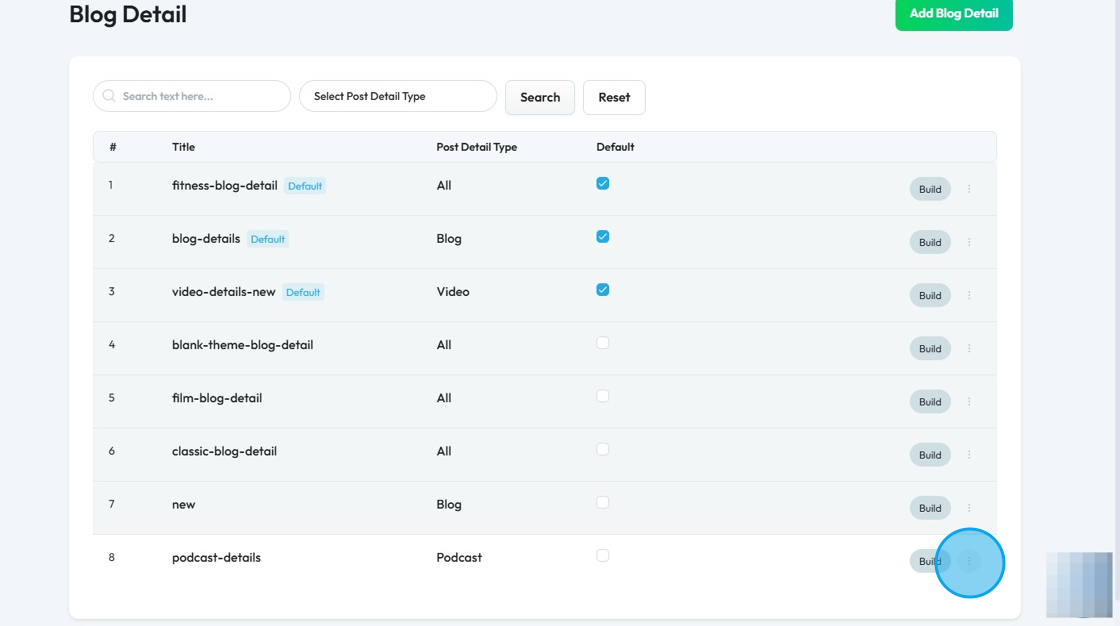Open three-dot menu for podcast-details row
This screenshot has width=1120, height=626.
(x=969, y=561)
